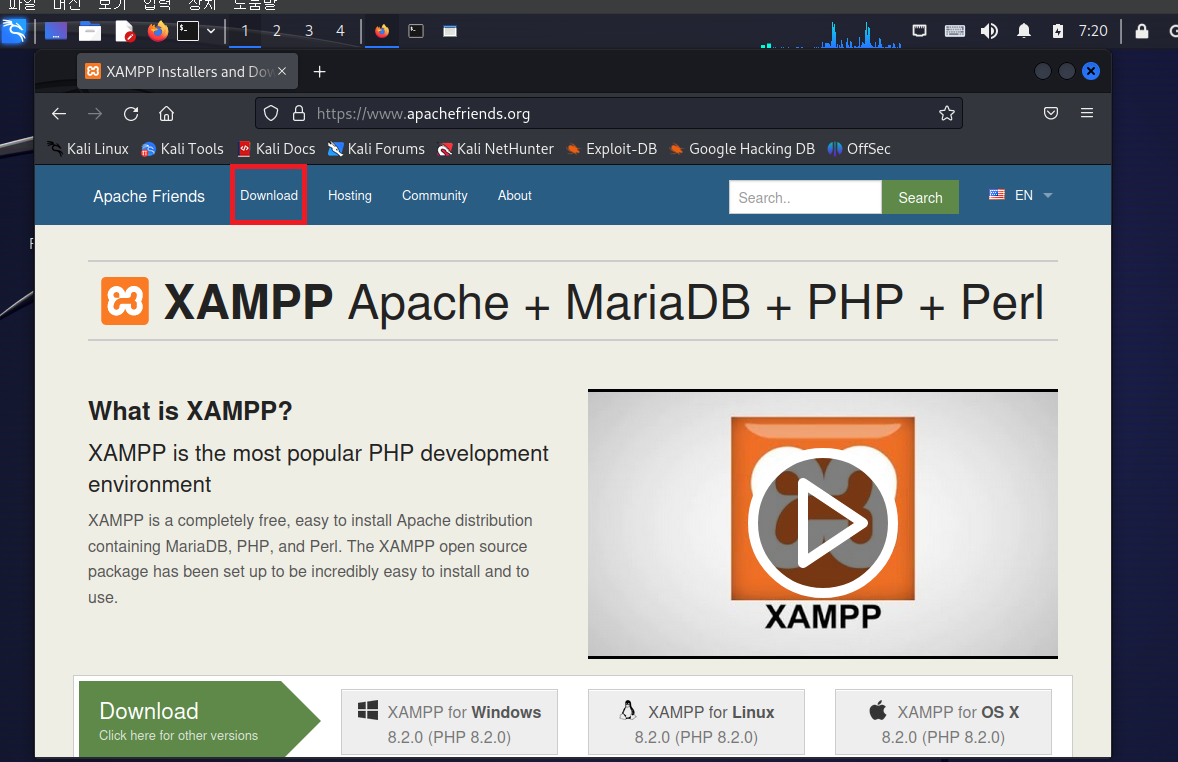
Task: Open a new browser tab
Action: point(319,71)
